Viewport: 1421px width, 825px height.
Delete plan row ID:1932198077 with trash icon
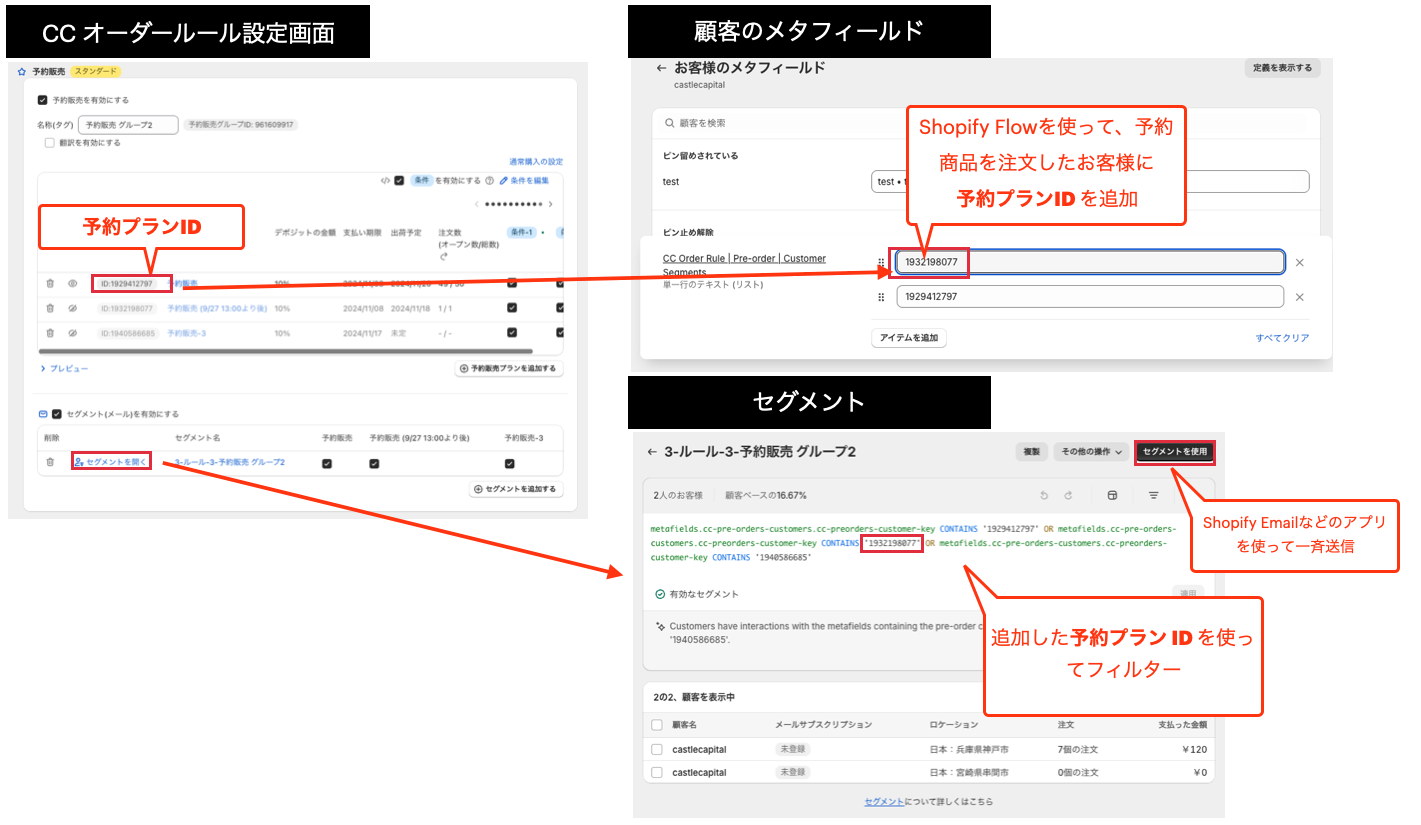pos(50,308)
